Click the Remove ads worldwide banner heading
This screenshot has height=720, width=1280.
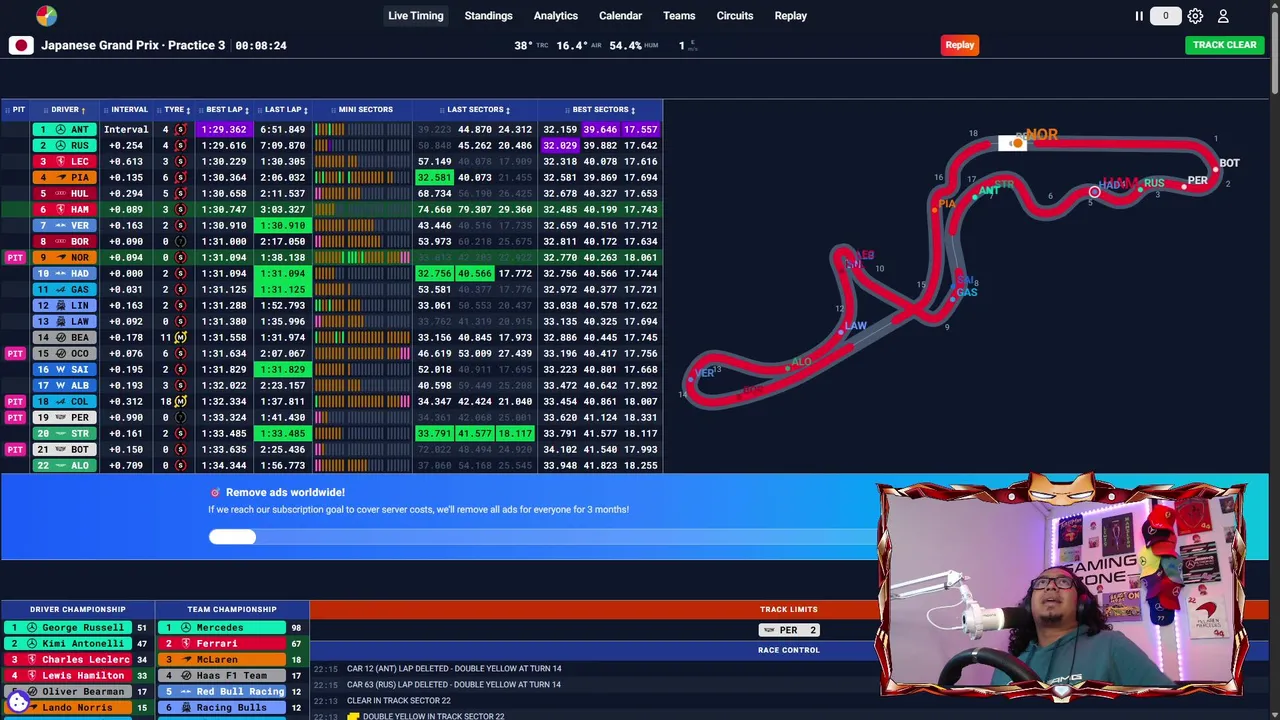click(285, 492)
